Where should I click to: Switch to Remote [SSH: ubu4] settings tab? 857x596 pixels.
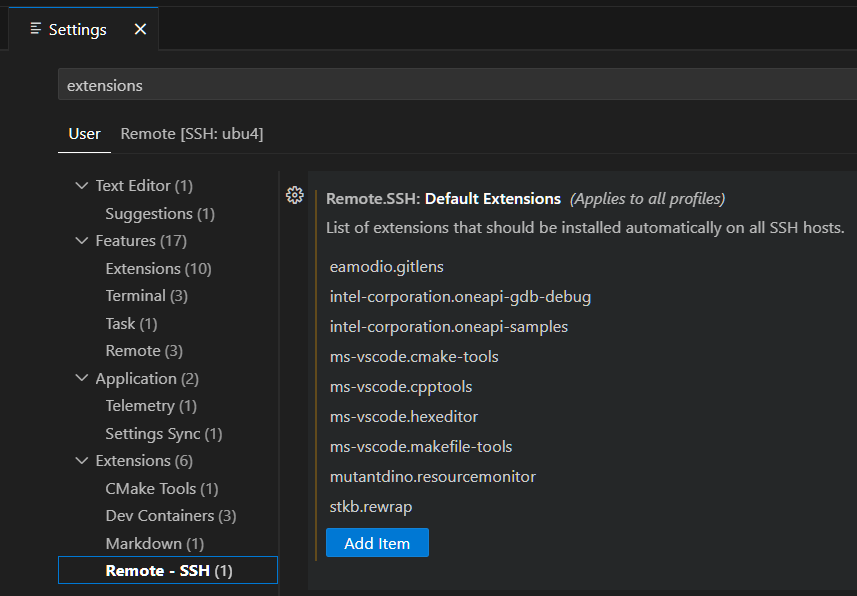[x=192, y=134]
